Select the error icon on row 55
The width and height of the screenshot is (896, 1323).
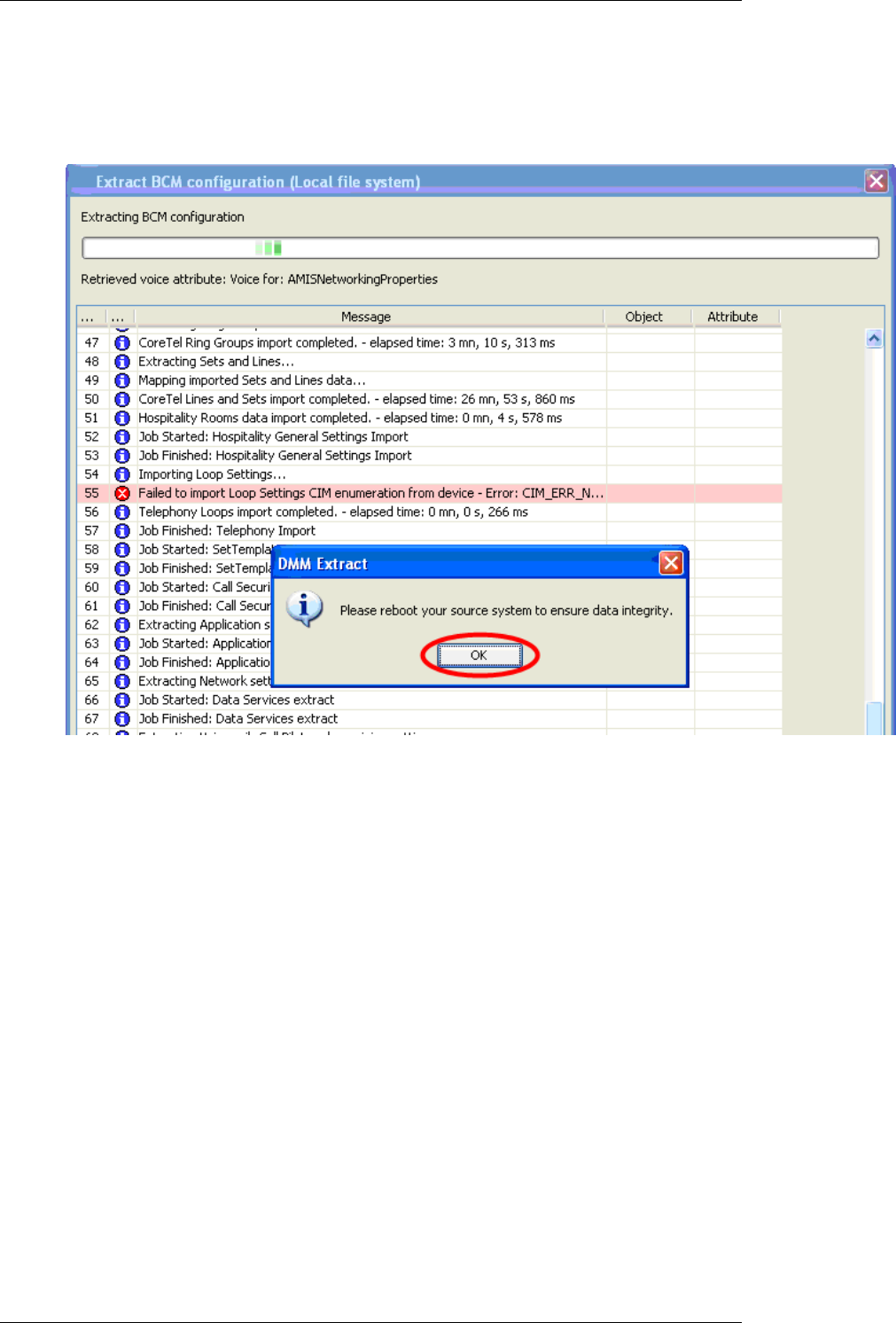pos(122,493)
